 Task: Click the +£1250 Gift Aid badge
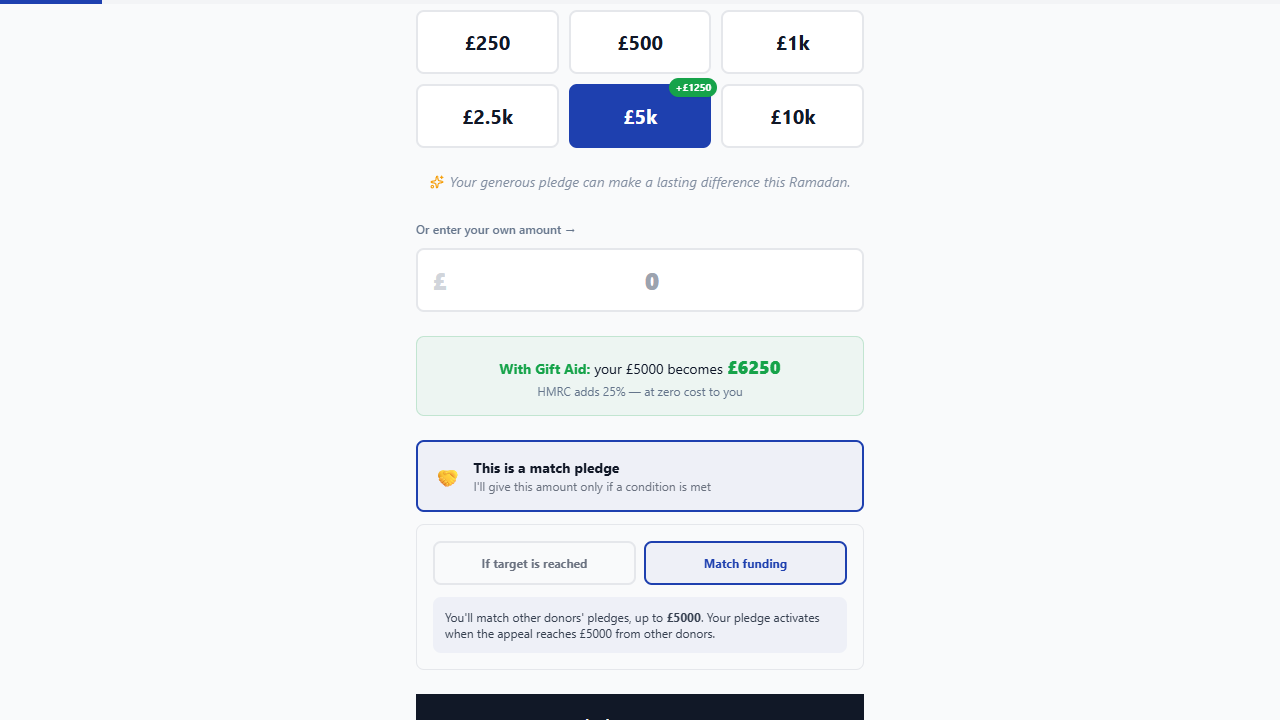[693, 88]
